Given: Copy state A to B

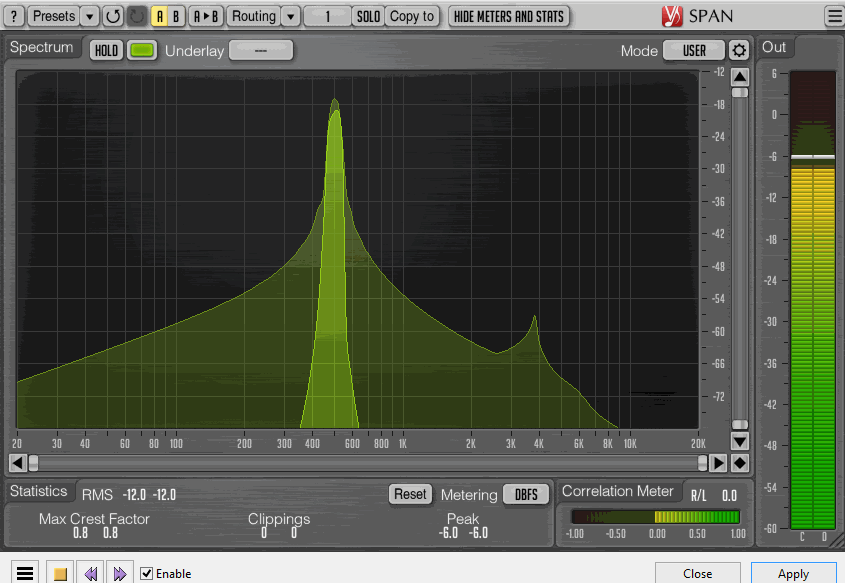Looking at the screenshot, I should click(x=206, y=16).
